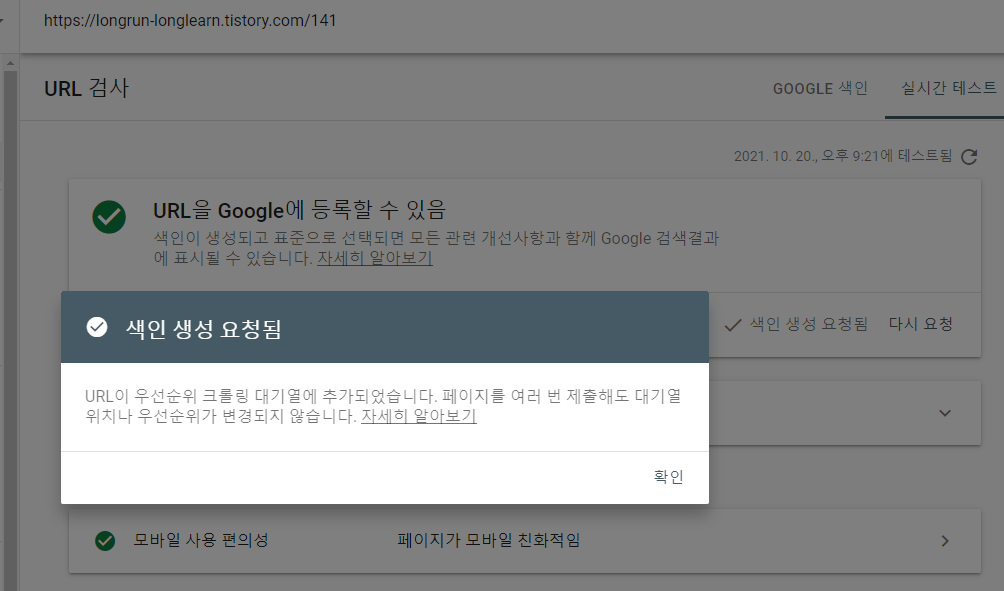Click the 색인 생성 요청됨 dialog title

[x=204, y=328]
